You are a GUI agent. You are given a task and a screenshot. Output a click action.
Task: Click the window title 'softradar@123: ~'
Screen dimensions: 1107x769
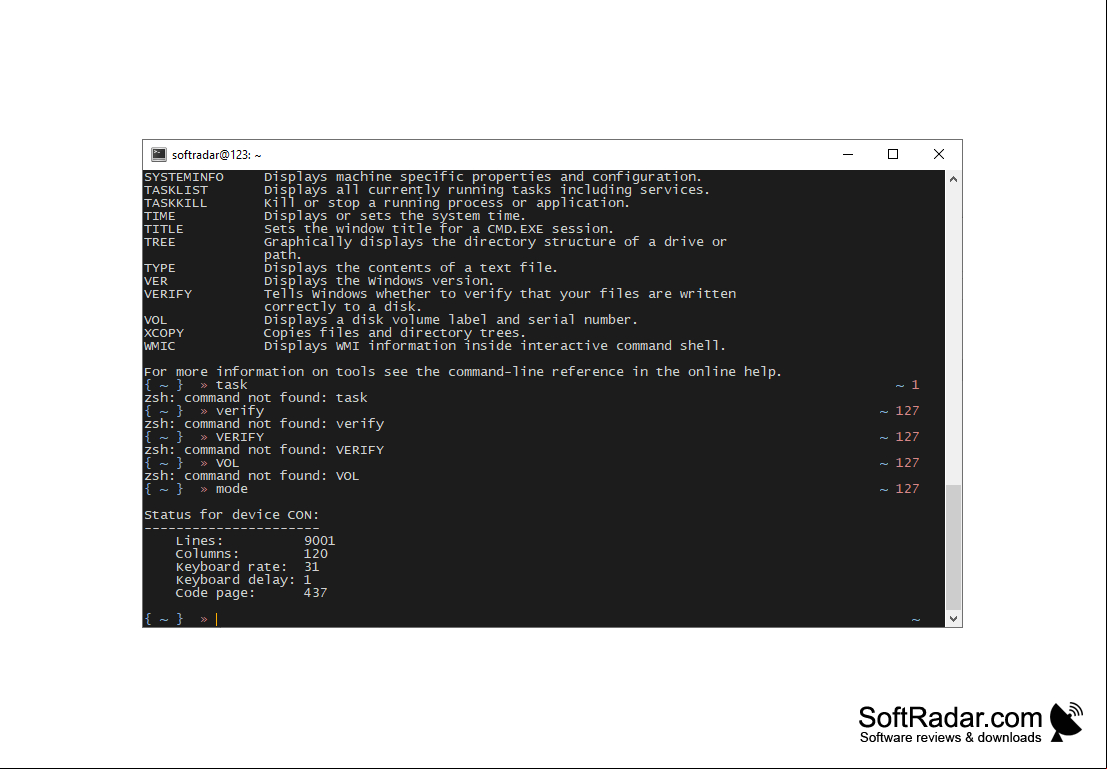point(217,155)
